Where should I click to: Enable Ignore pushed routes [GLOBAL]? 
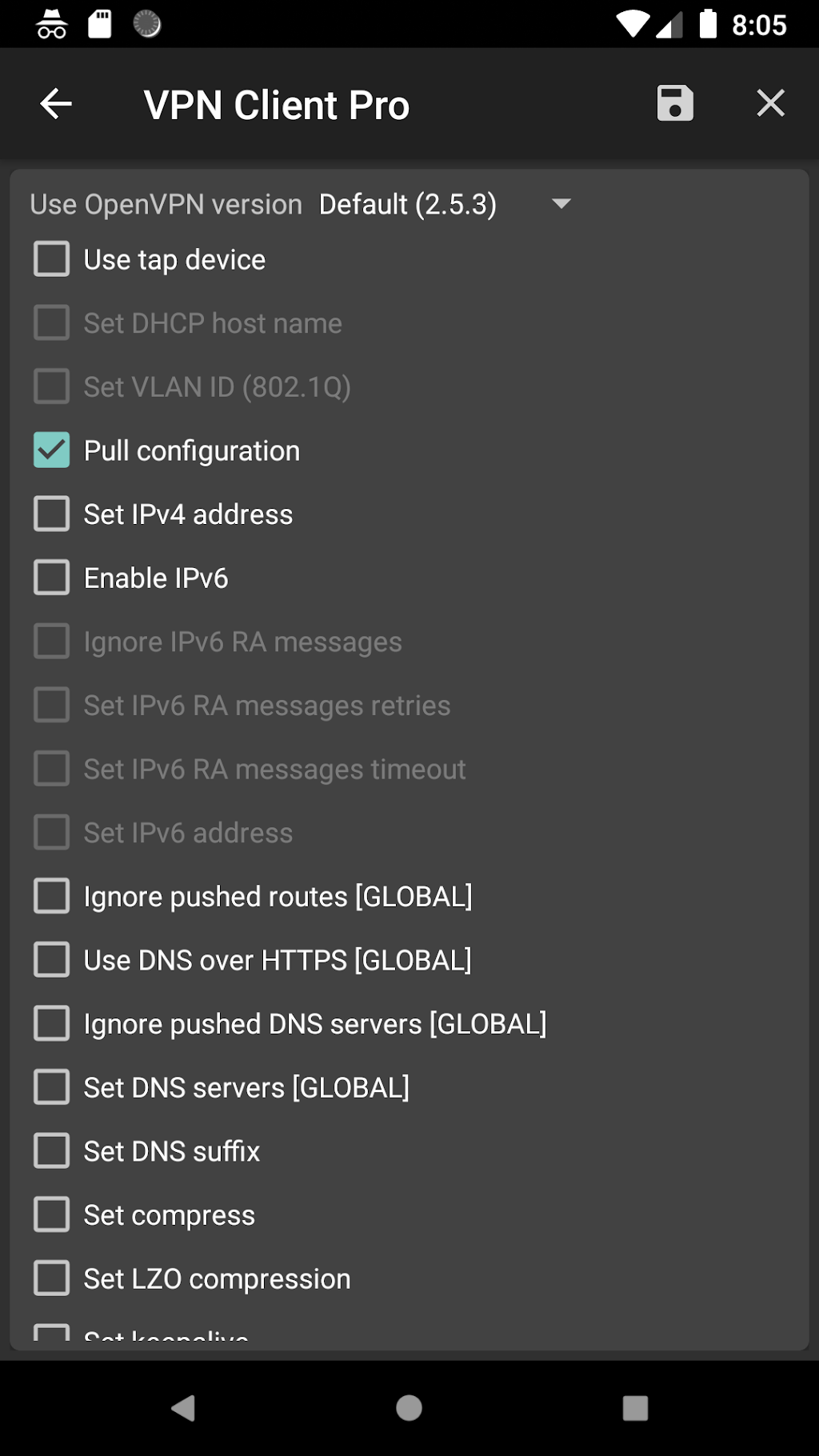tap(52, 896)
